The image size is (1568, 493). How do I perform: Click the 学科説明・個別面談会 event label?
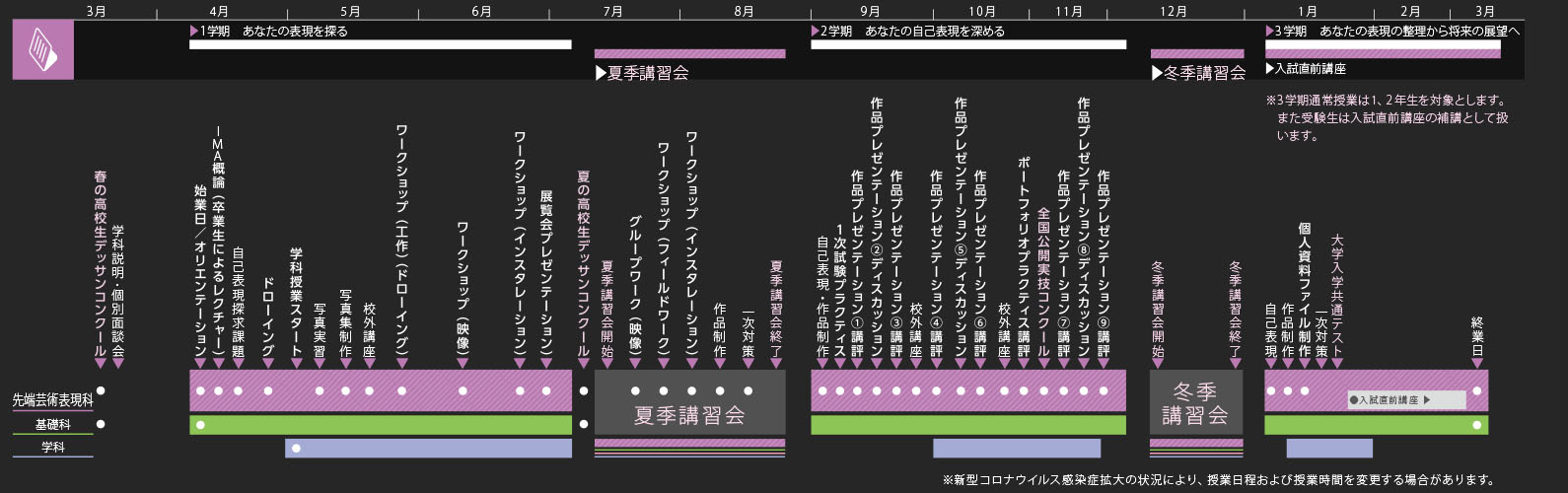tap(118, 292)
